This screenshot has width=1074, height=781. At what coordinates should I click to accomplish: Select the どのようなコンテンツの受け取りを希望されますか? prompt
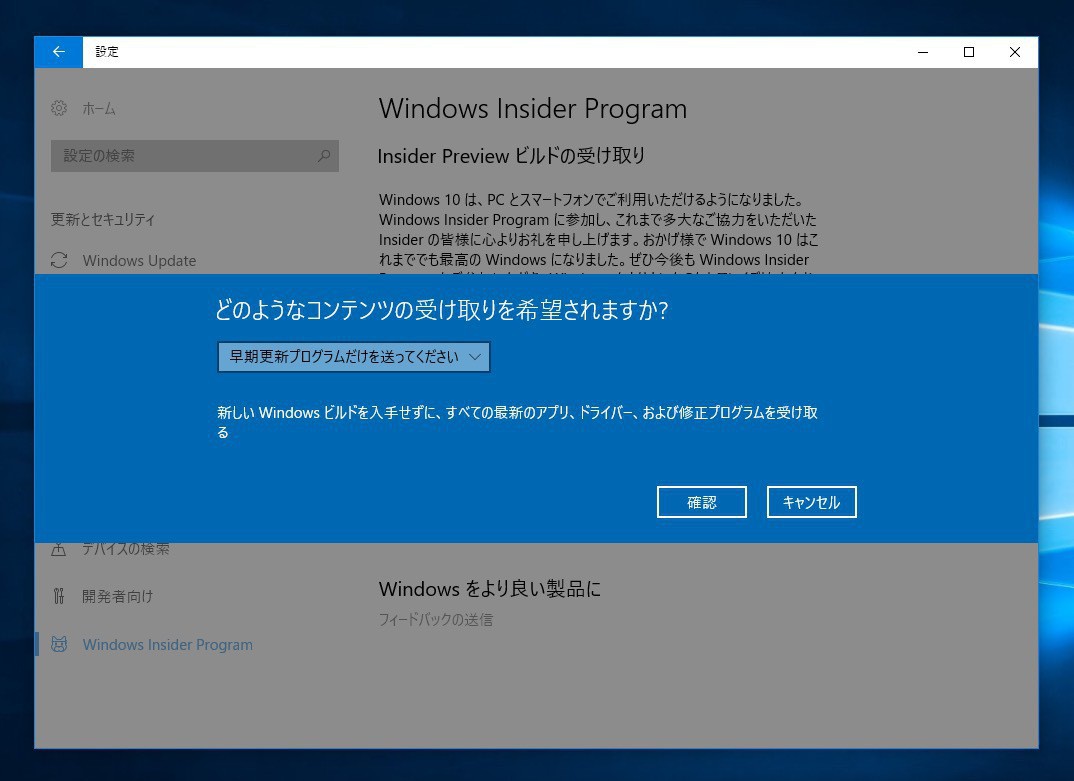442,310
